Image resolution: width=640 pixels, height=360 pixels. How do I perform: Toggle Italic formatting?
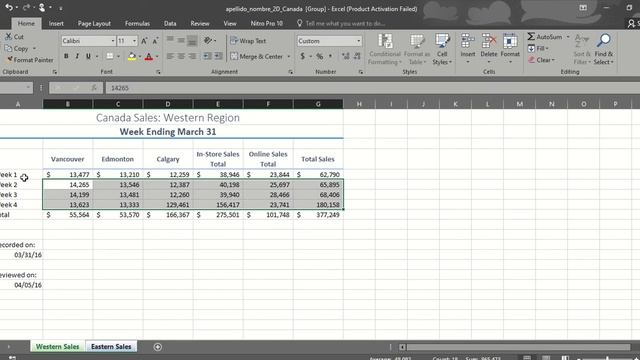point(77,56)
